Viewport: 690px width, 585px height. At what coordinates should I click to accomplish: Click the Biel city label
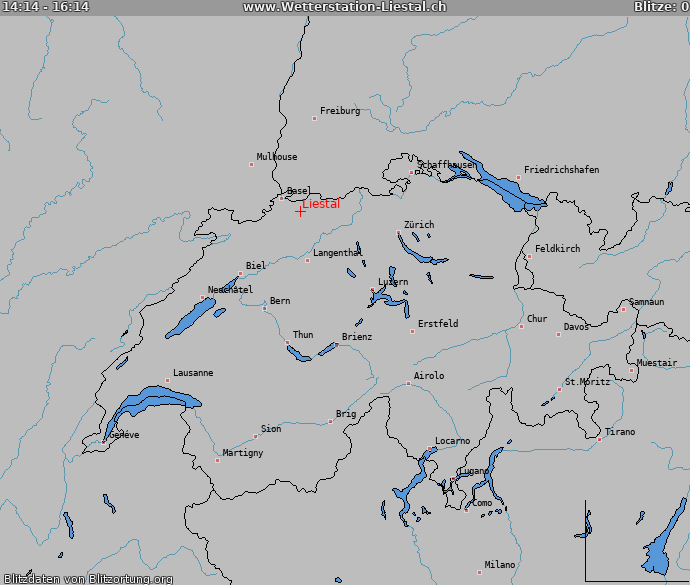[256, 265]
